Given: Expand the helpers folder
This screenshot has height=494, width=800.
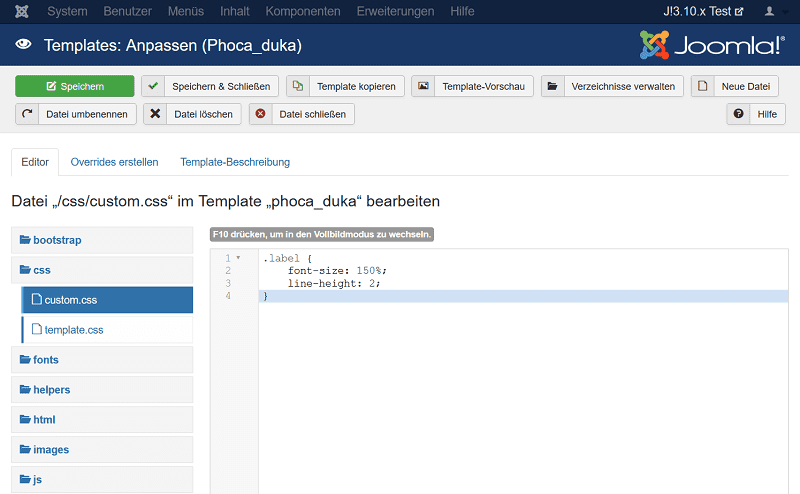Looking at the screenshot, I should [x=51, y=390].
